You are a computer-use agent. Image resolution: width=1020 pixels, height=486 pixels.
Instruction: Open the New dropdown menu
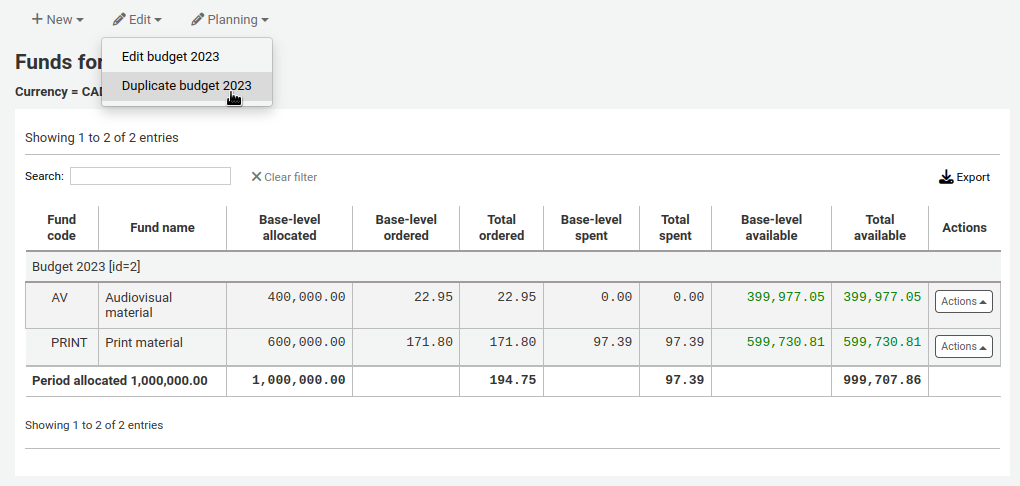pos(58,20)
